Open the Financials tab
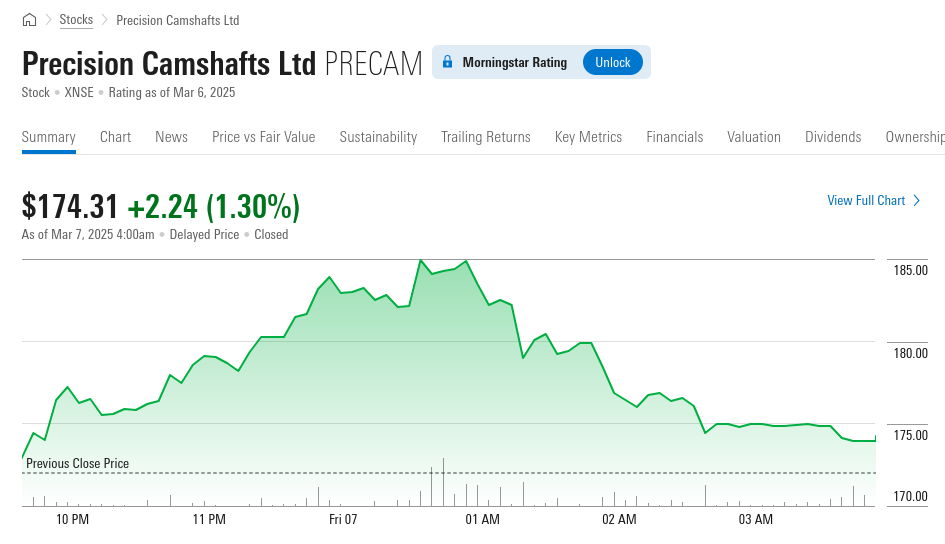 675,137
